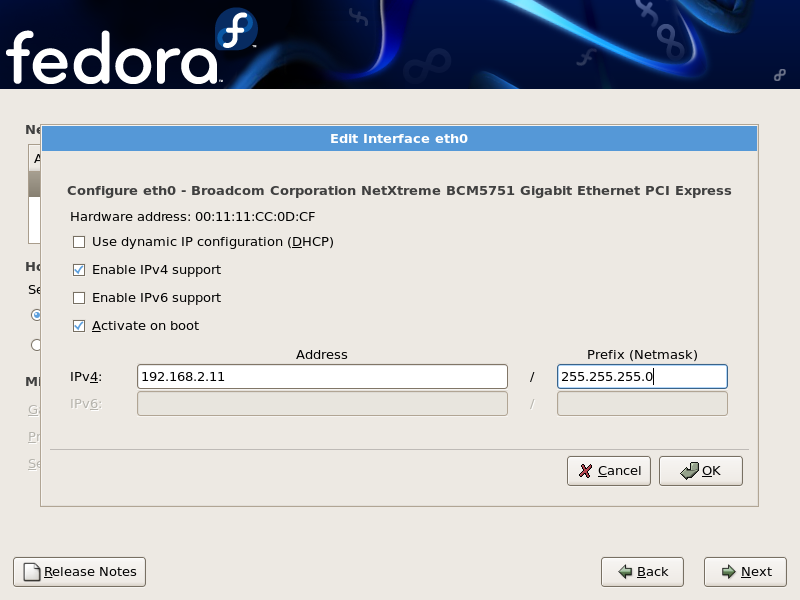Click the disabled IPv6 prefix field
Image resolution: width=800 pixels, height=600 pixels.
pyautogui.click(x=642, y=404)
